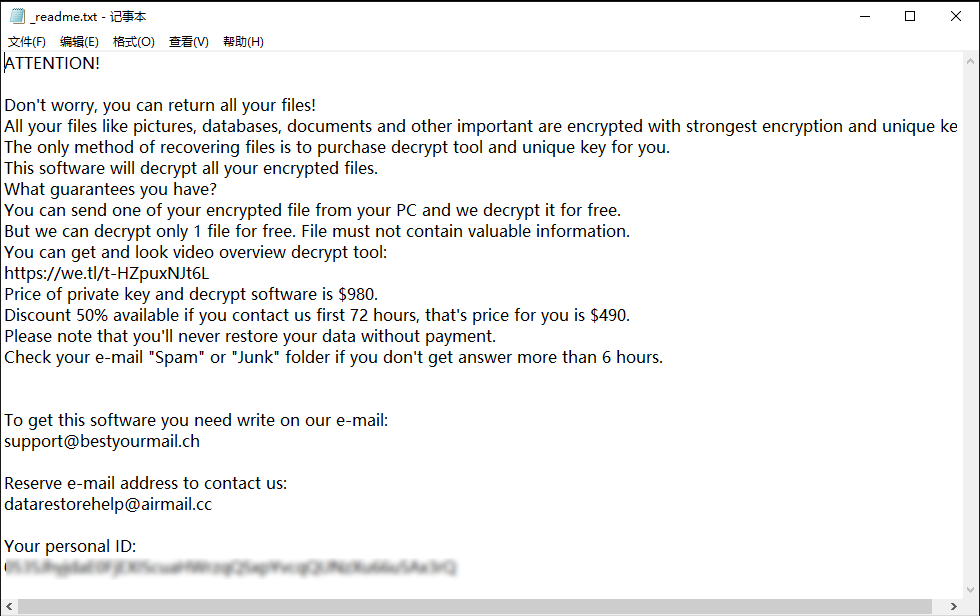Minimize the Notepad window
The height and width of the screenshot is (616, 980).
pyautogui.click(x=863, y=16)
